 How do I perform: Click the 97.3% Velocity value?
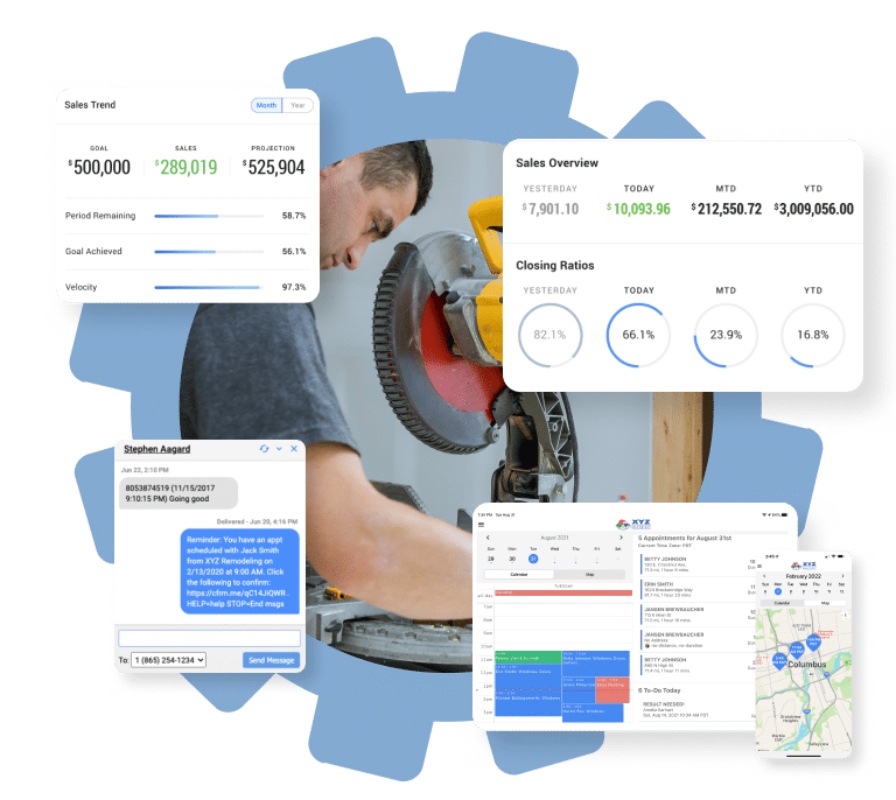(x=294, y=287)
